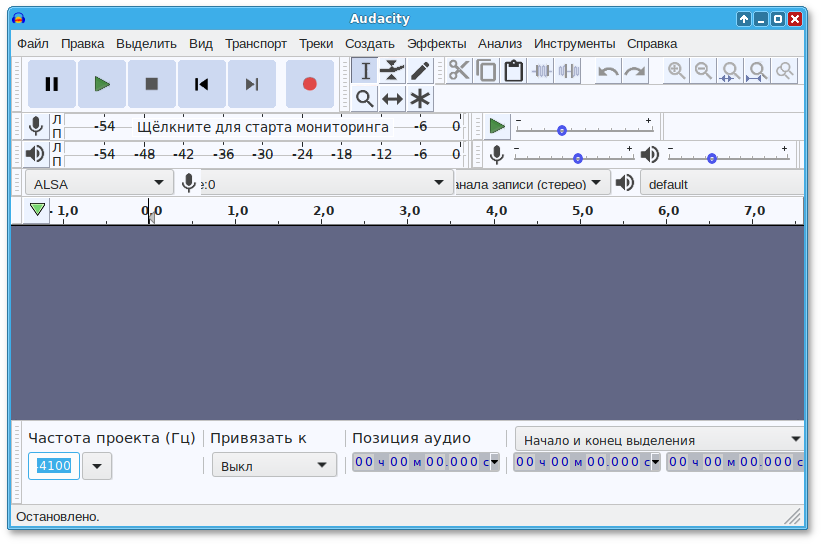This screenshot has height=544, width=821.
Task: Click Fit project to width icon
Action: point(758,71)
